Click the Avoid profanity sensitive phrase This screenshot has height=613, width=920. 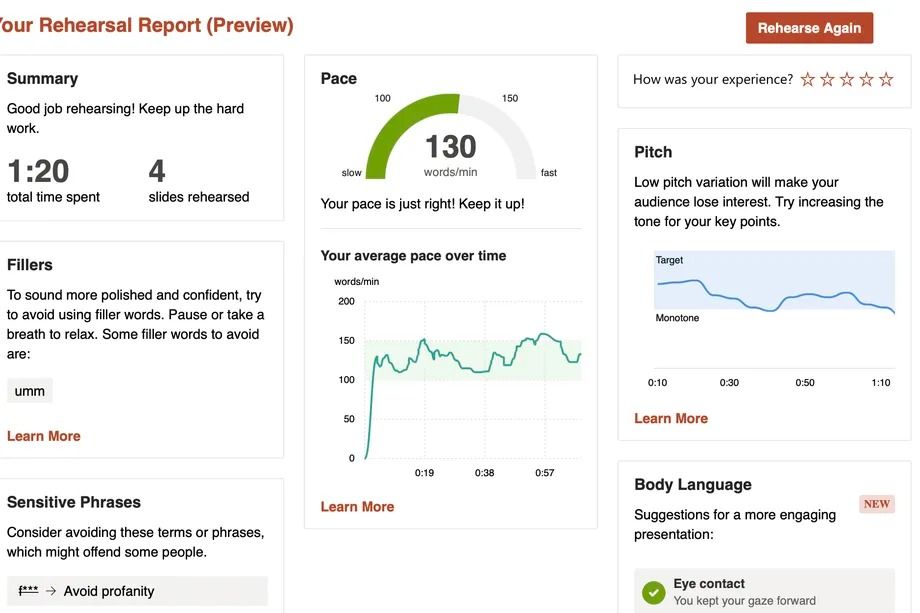coord(110,591)
